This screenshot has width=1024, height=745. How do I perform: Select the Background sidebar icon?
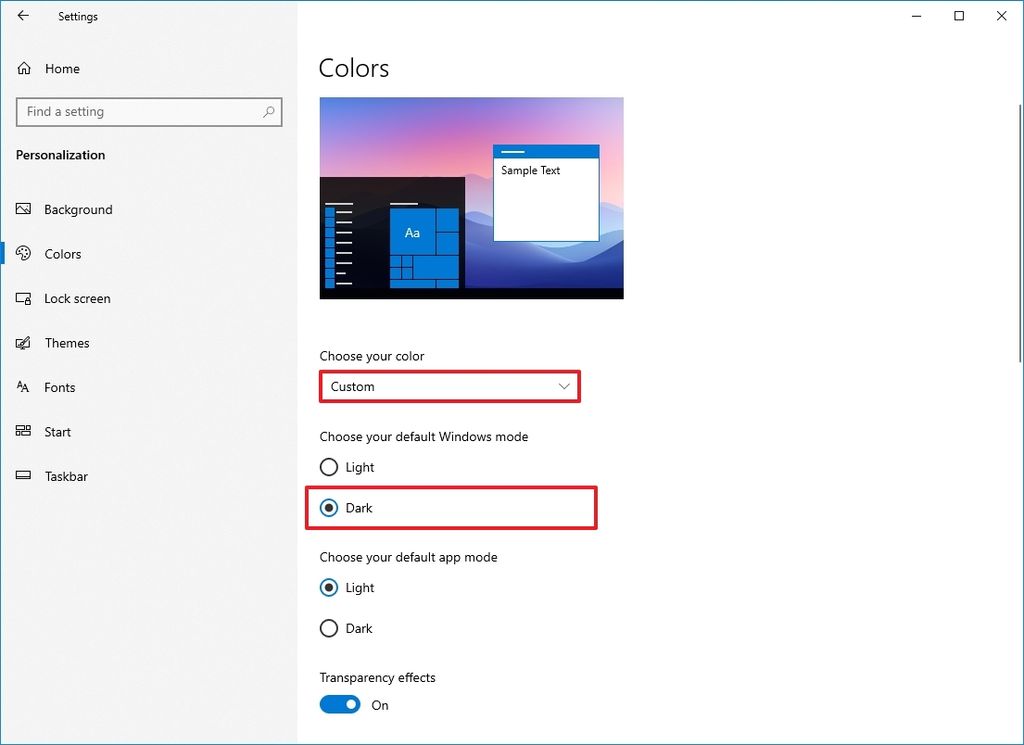(x=24, y=209)
